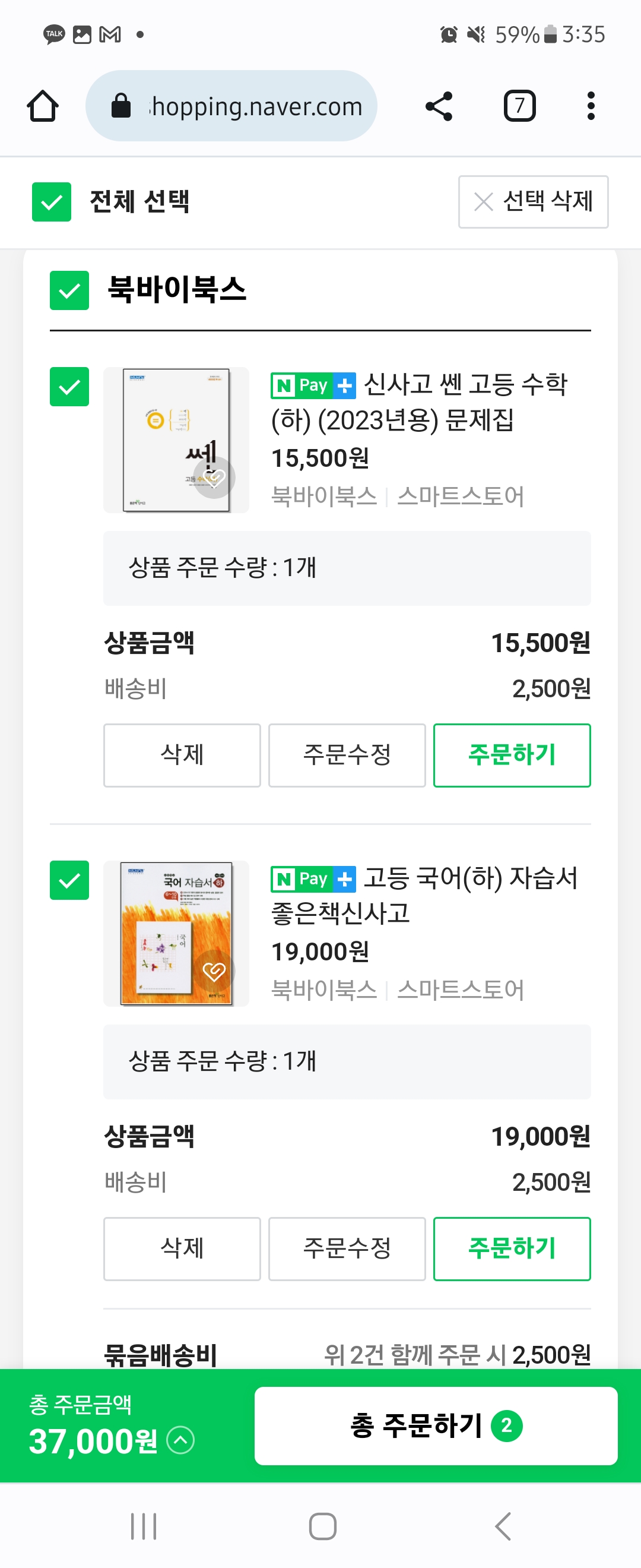Expand the 총 주문금액 details arrow
Screen dimensions: 641x1568
coord(180,1440)
